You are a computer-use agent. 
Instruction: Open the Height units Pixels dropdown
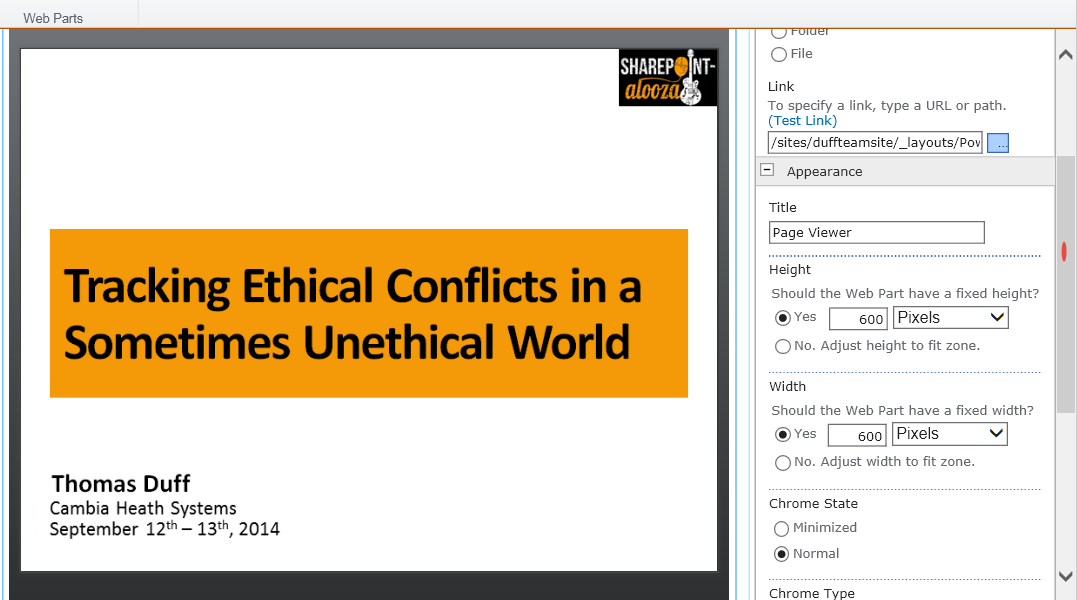[950, 318]
